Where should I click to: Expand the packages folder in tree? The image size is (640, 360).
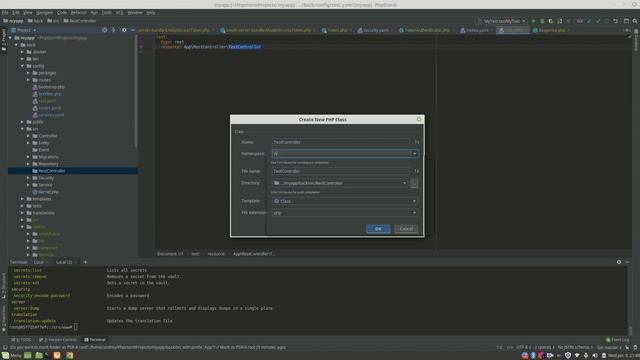29,73
